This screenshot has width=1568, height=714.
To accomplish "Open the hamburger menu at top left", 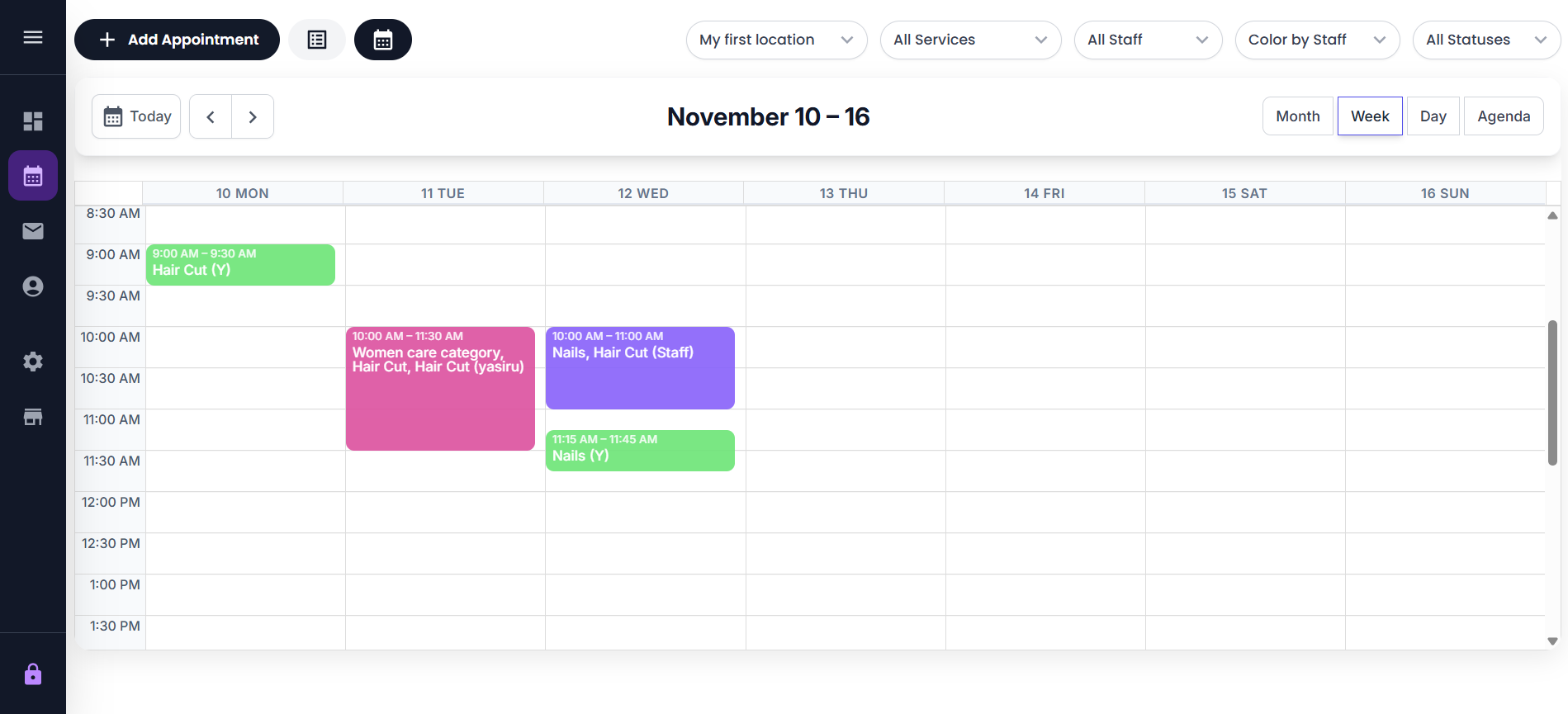I will pyautogui.click(x=33, y=36).
